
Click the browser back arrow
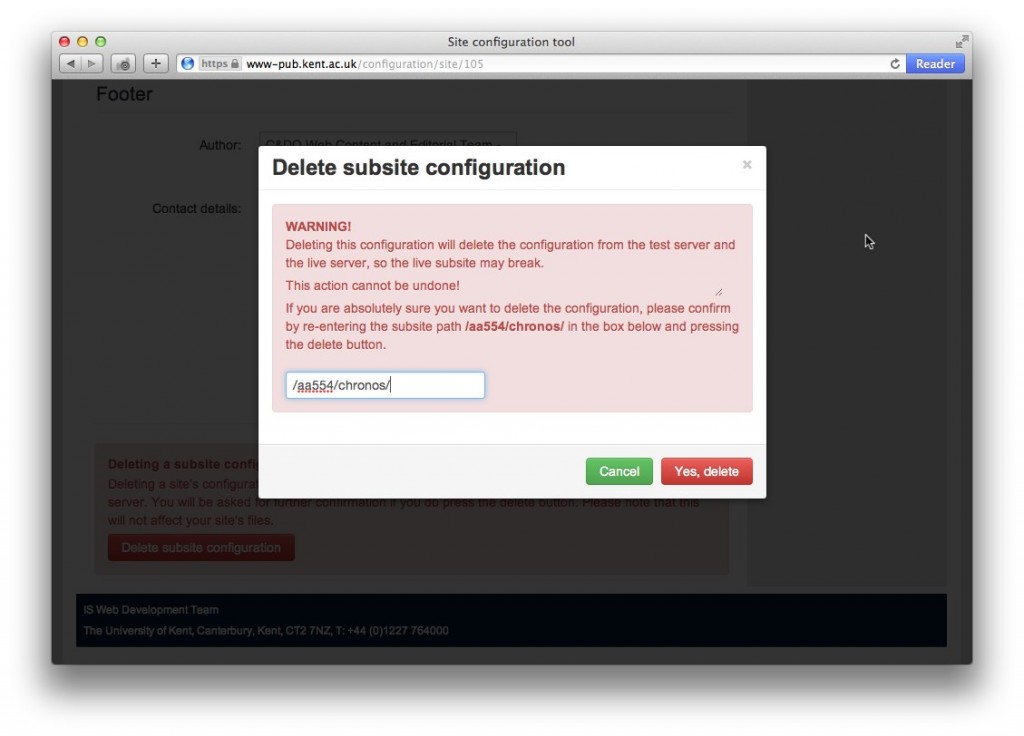point(69,64)
